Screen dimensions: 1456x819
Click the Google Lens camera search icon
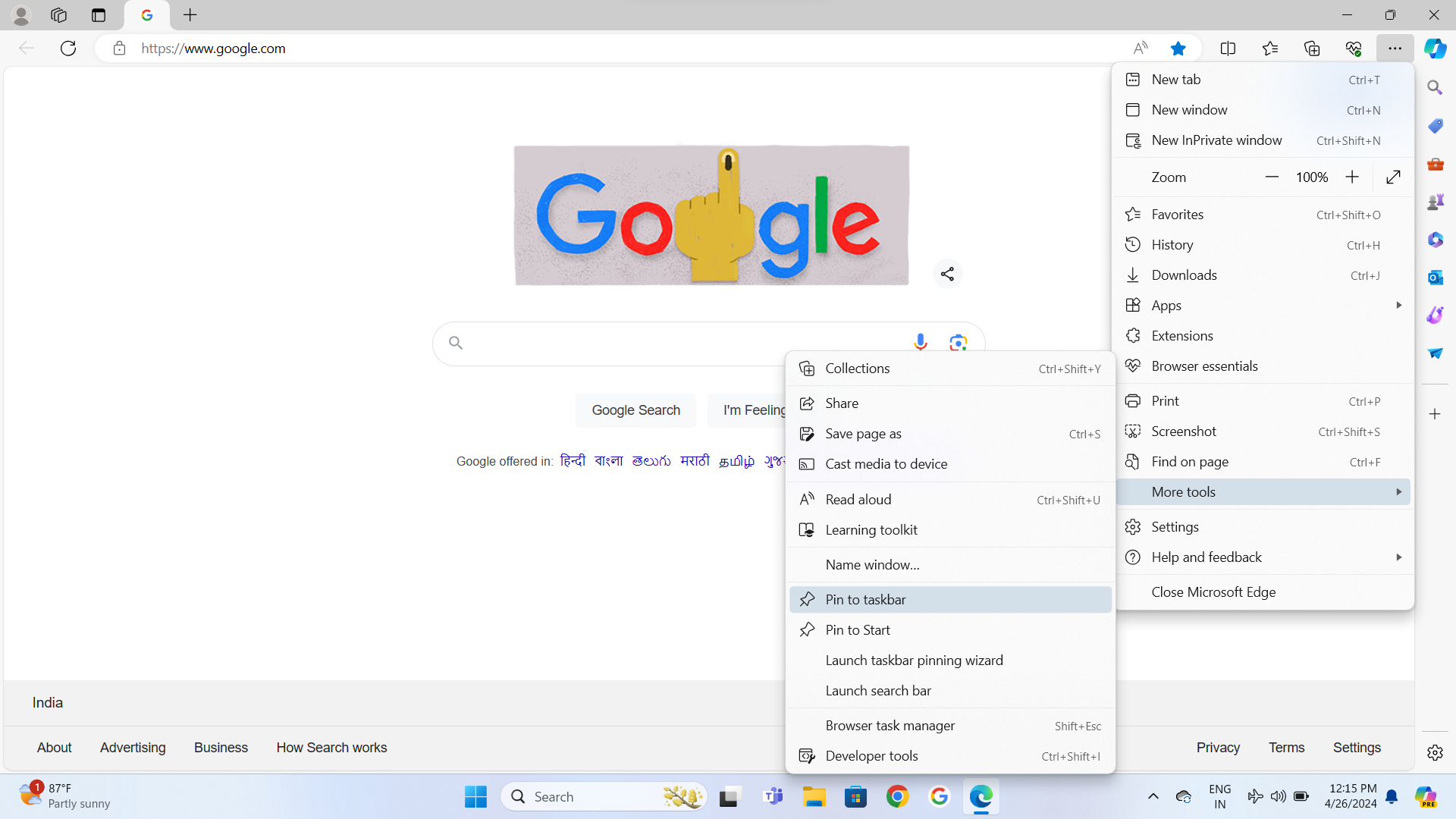tap(958, 342)
